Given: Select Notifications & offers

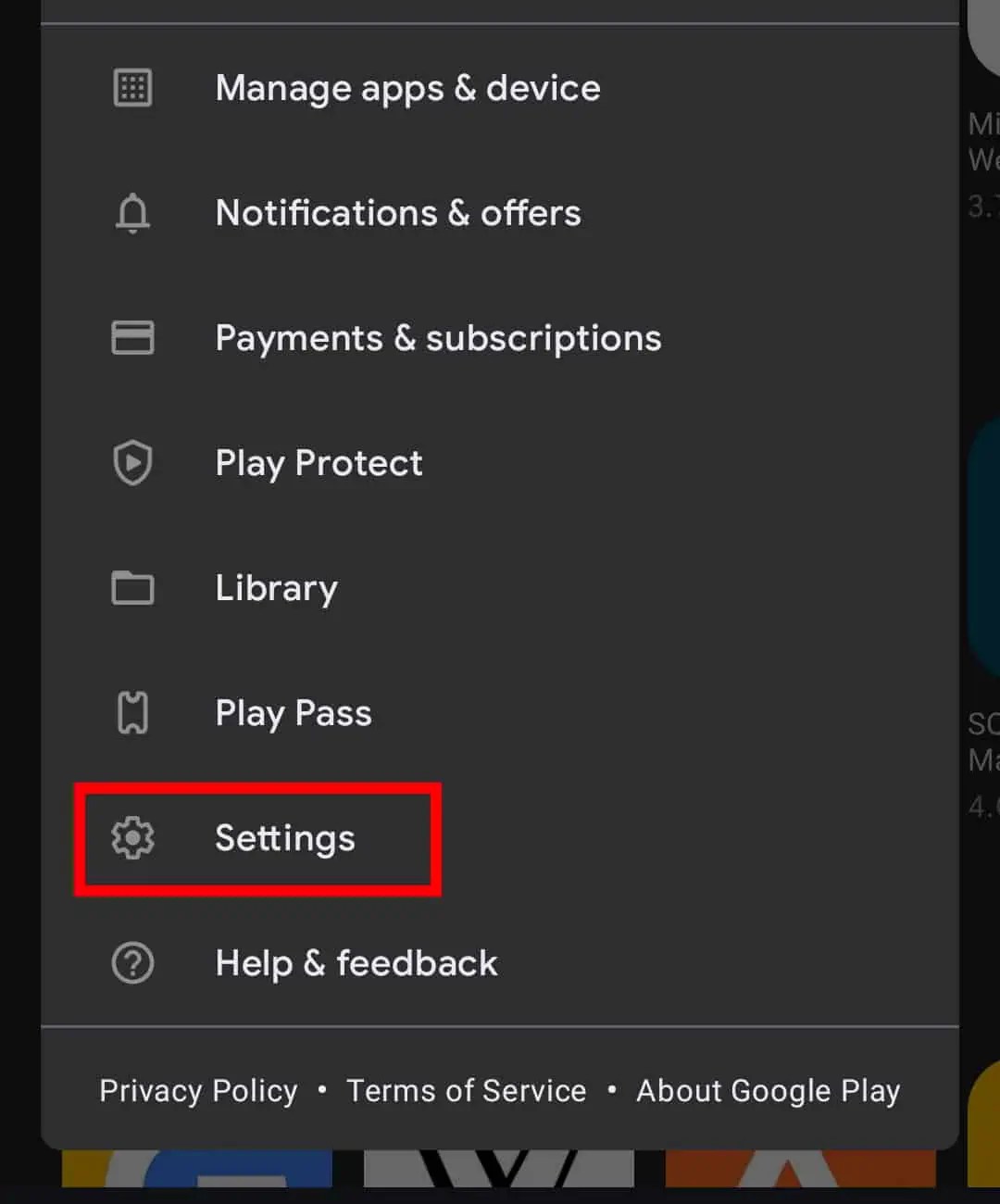Looking at the screenshot, I should [398, 213].
